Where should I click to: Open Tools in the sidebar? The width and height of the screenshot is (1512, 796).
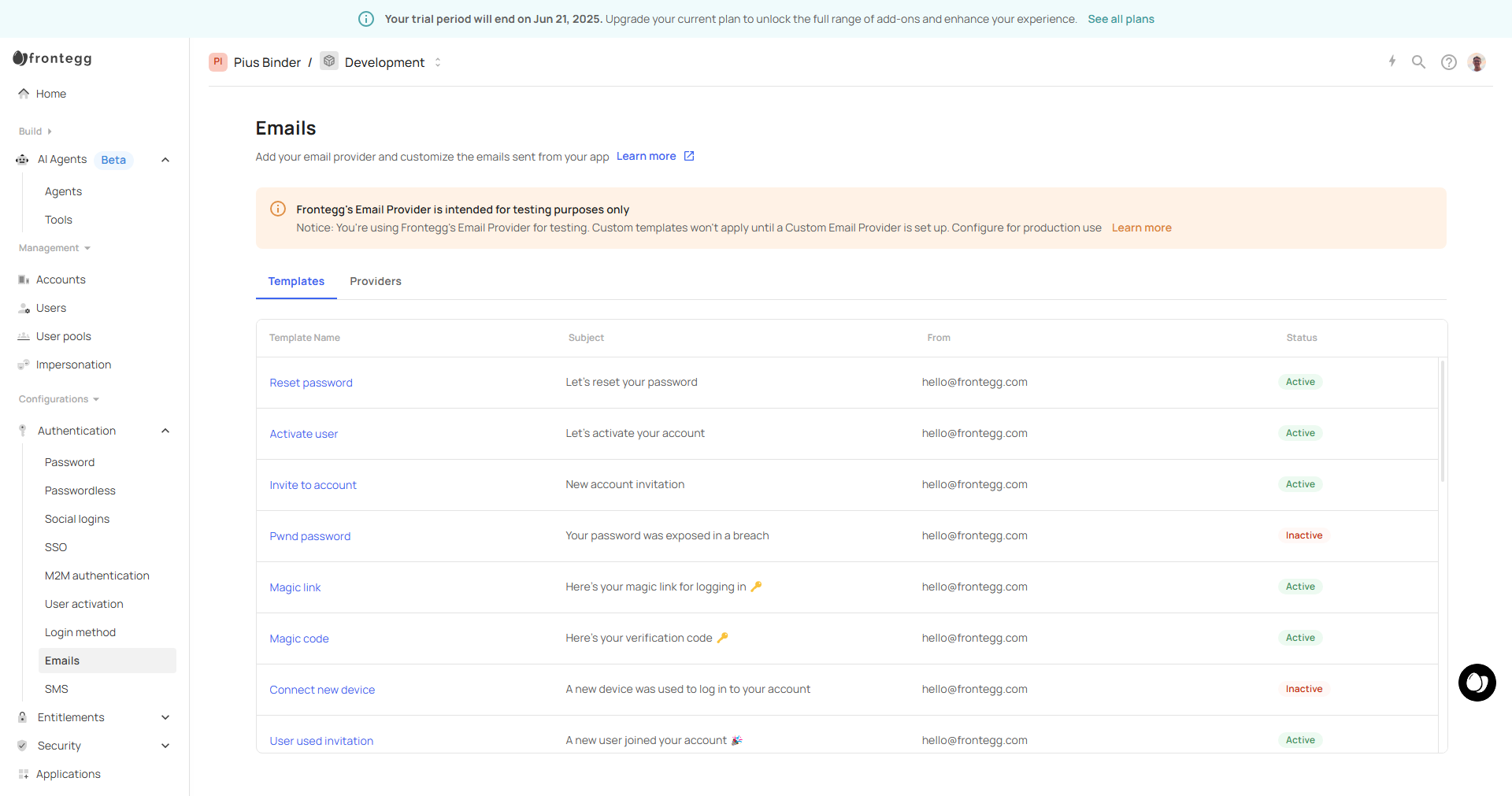58,220
